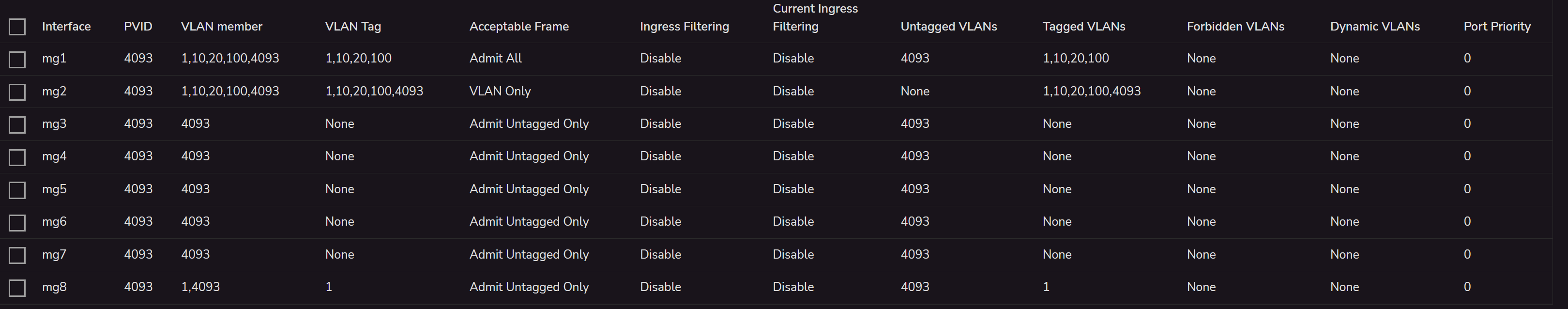Screen dimensions: 1568x309
Task: Select the mg1 row checkbox
Action: point(17,59)
